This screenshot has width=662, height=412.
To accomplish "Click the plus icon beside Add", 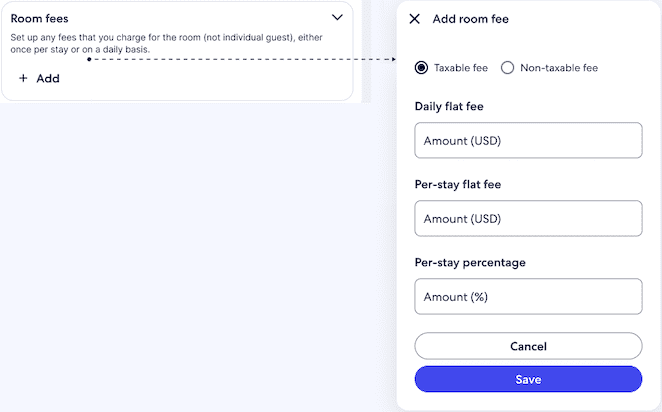I will point(23,78).
